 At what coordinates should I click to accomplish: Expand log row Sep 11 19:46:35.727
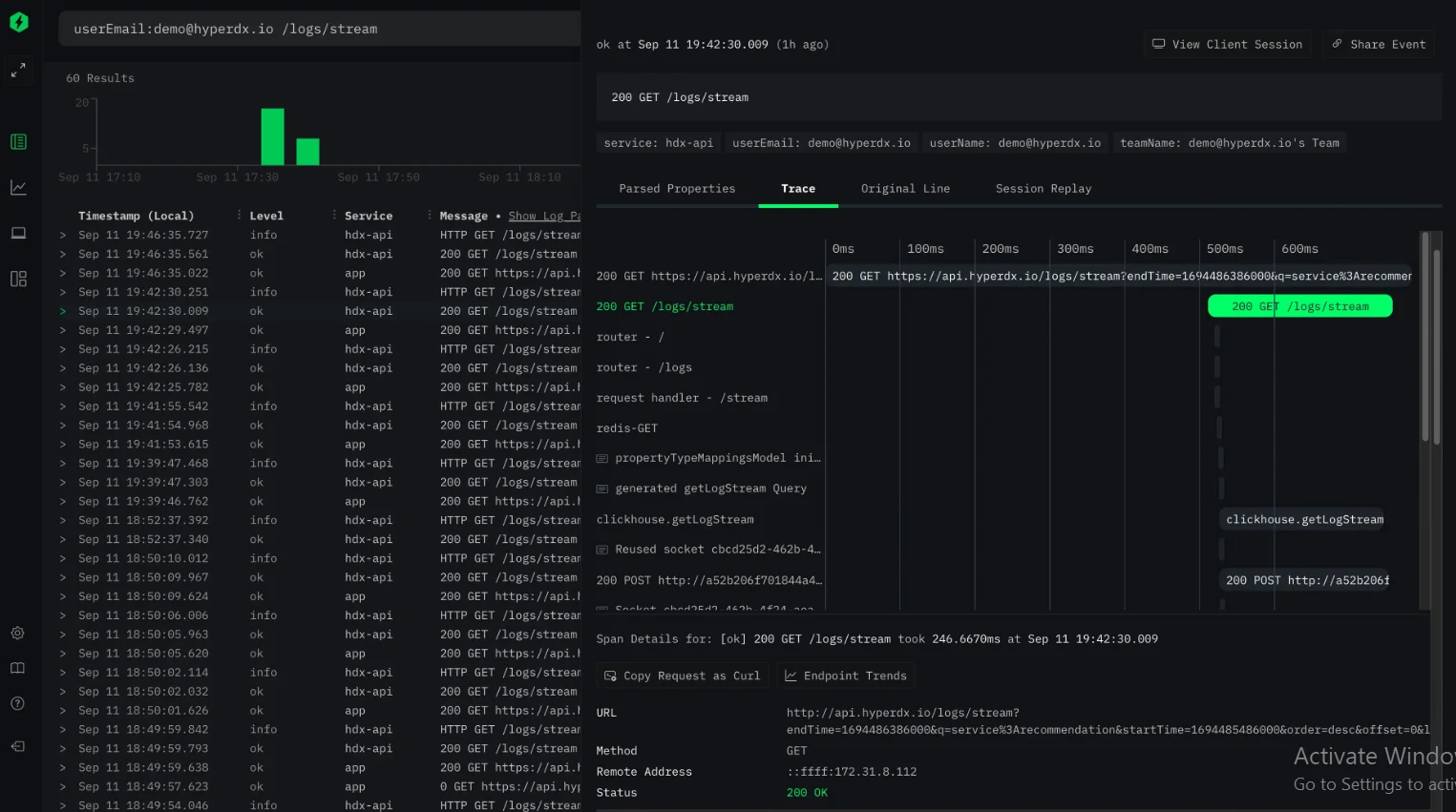63,235
